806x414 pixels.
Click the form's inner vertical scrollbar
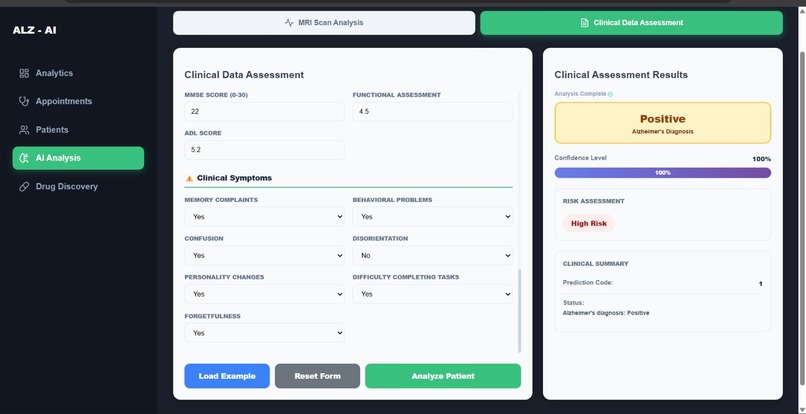(519, 311)
